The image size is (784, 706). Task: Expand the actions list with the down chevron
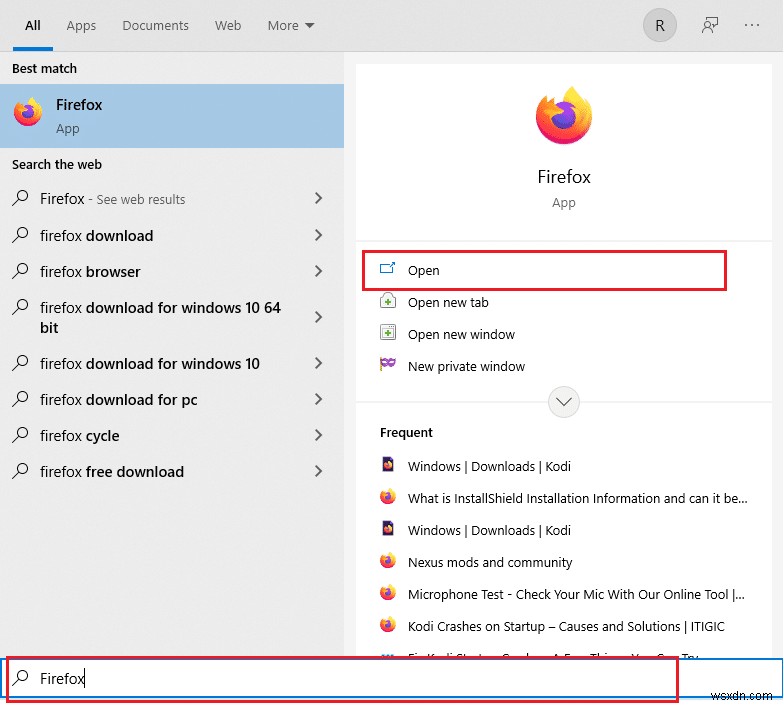(x=564, y=402)
